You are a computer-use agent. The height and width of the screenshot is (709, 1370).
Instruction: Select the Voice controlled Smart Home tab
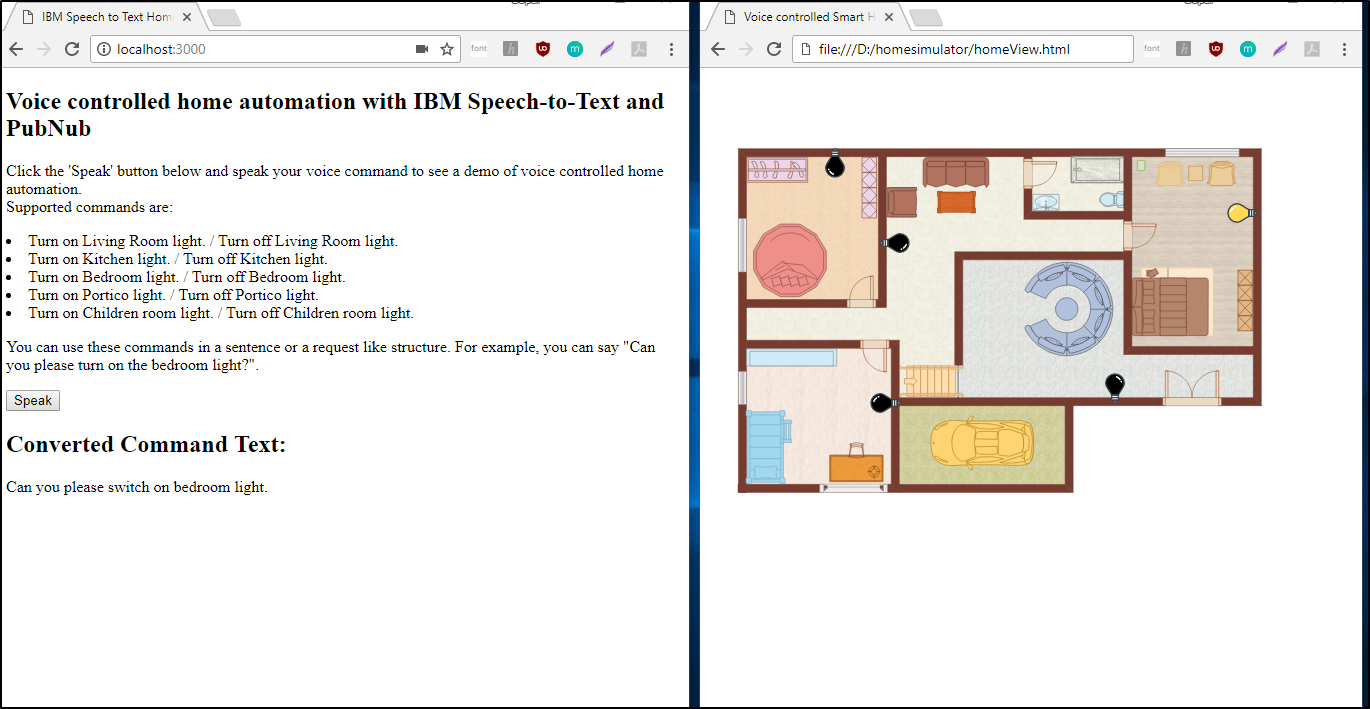pyautogui.click(x=808, y=17)
